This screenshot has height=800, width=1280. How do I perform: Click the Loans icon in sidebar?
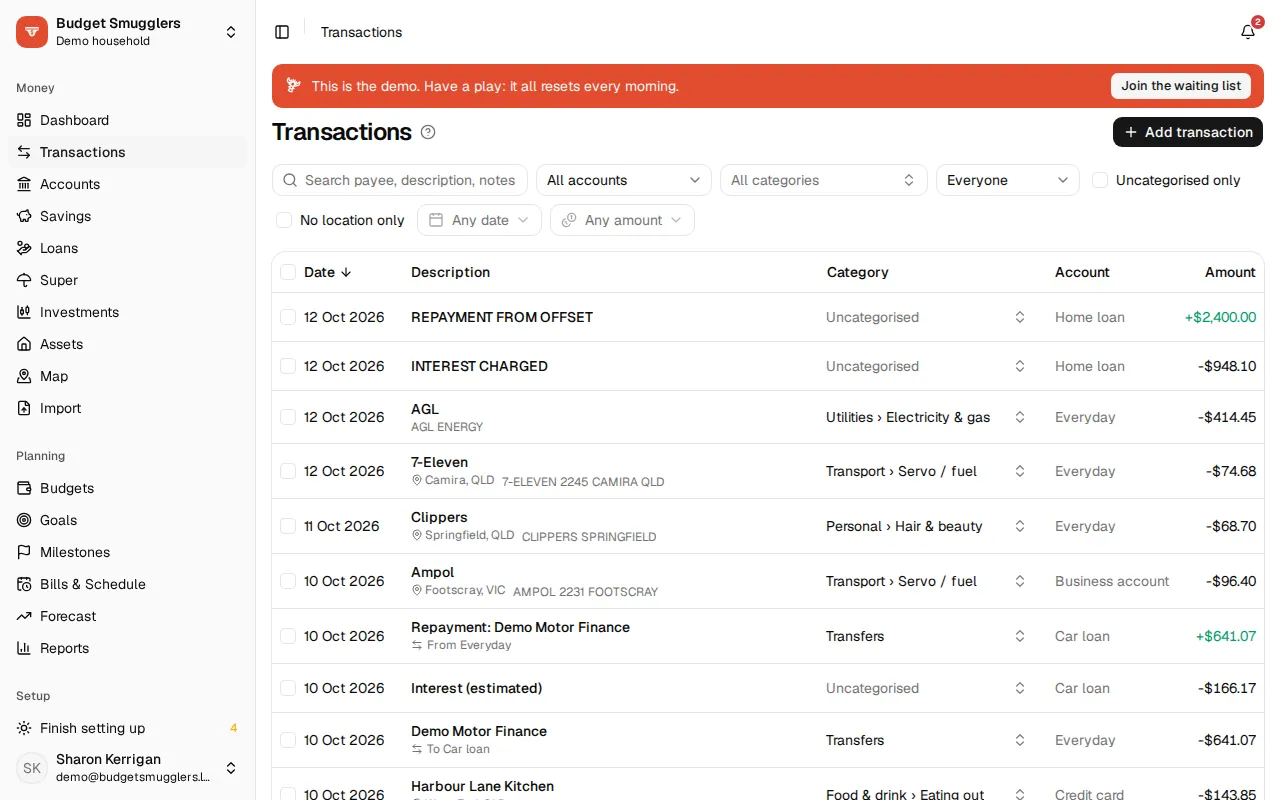[x=24, y=248]
